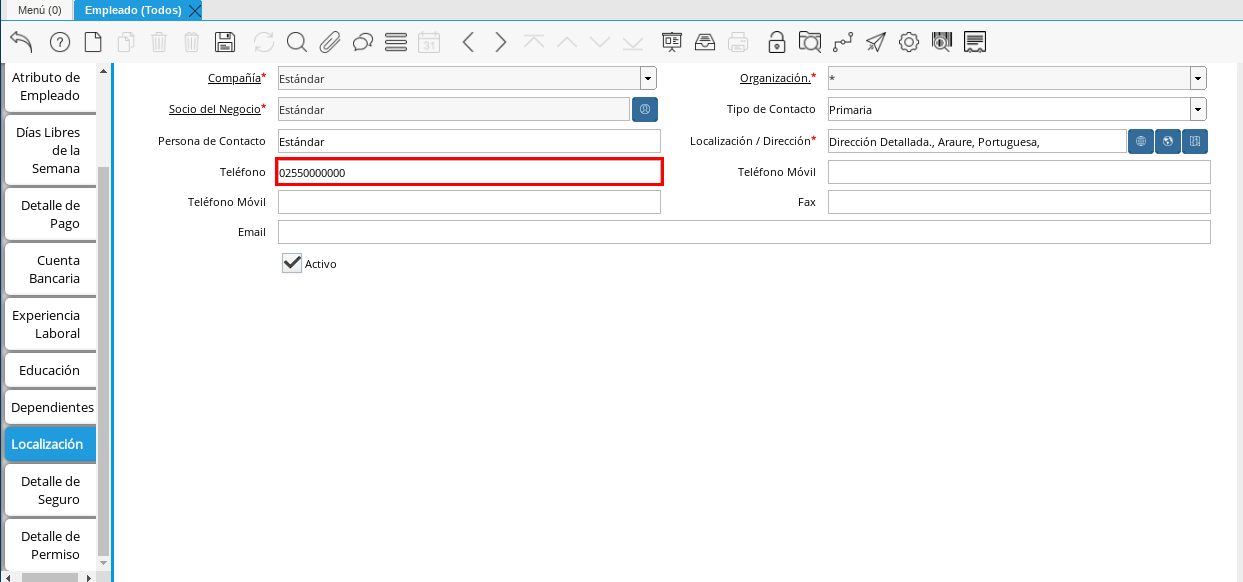Click the Compañía field label link
This screenshot has height=582, width=1243.
click(x=234, y=78)
